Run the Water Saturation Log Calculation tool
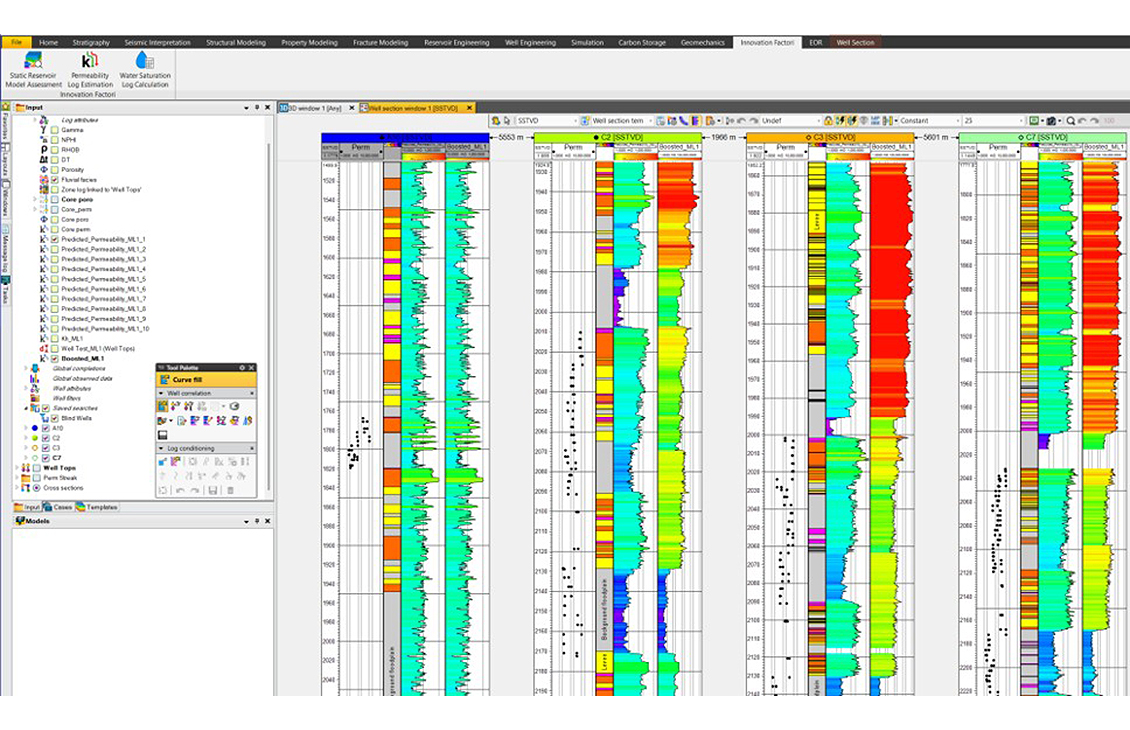Screen dimensions: 1130x730 (x=145, y=70)
